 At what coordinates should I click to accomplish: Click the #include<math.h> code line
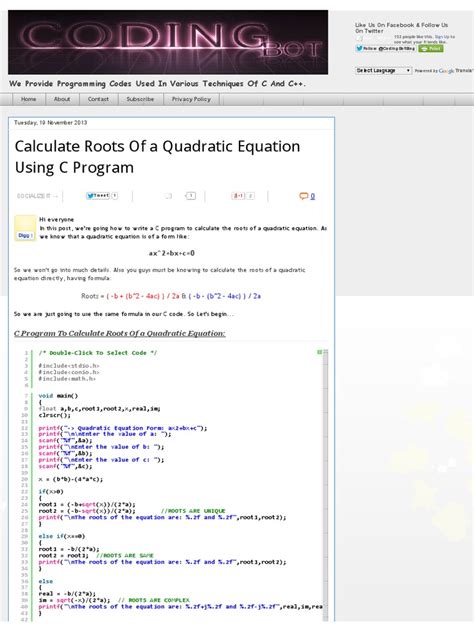point(67,378)
